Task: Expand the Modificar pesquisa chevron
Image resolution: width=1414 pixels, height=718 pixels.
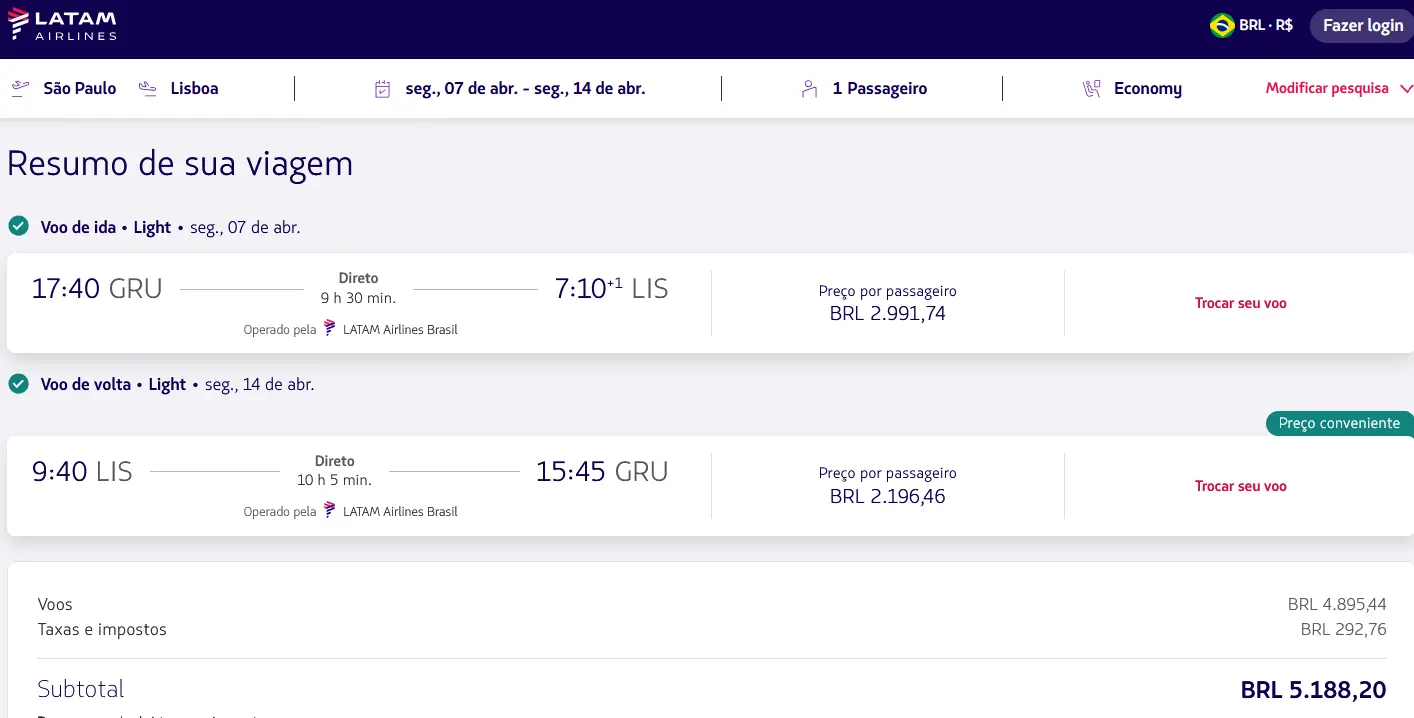Action: click(1406, 89)
